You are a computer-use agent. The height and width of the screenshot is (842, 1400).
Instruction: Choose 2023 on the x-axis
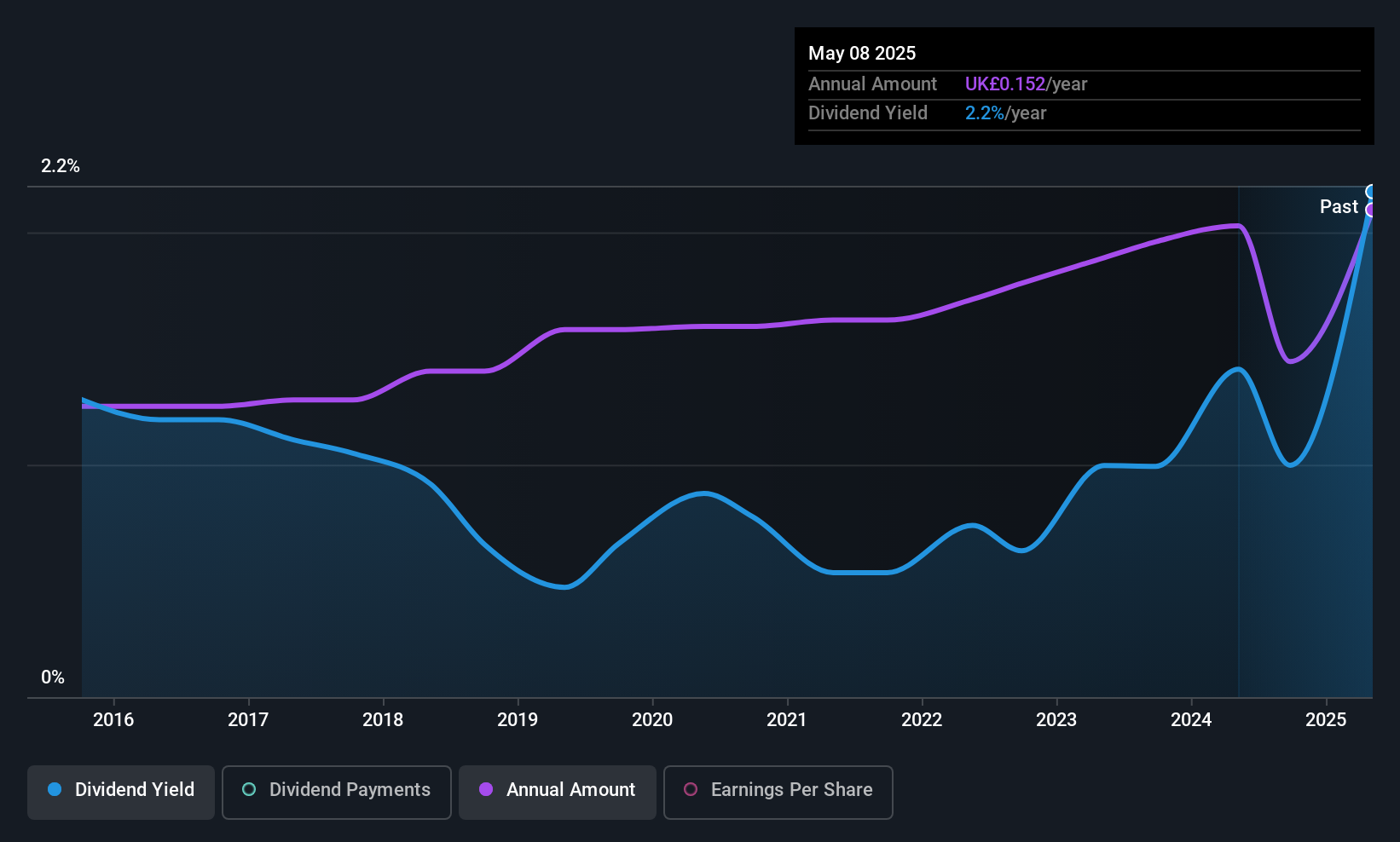(x=1056, y=720)
